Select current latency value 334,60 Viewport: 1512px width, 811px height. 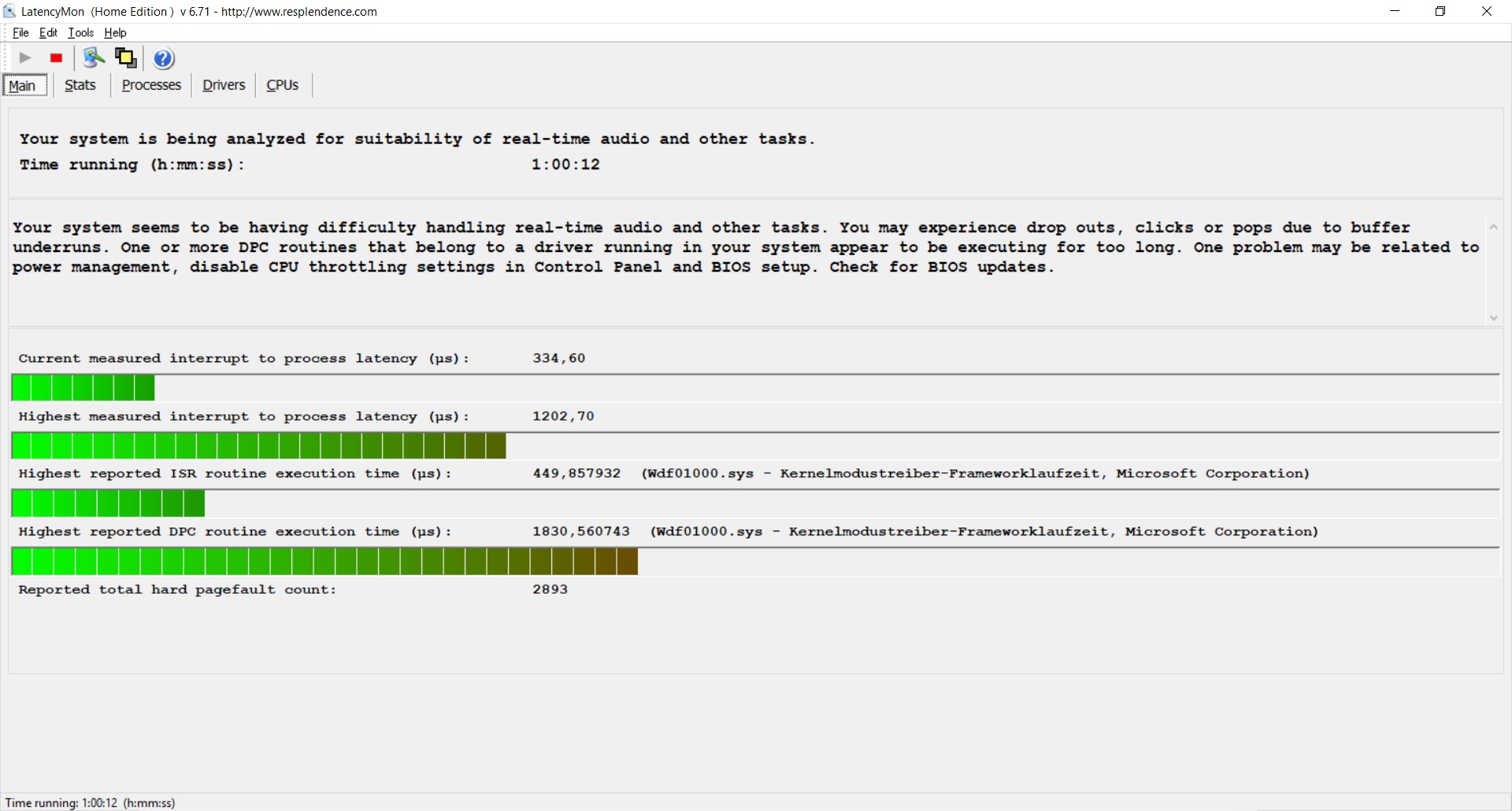click(559, 358)
